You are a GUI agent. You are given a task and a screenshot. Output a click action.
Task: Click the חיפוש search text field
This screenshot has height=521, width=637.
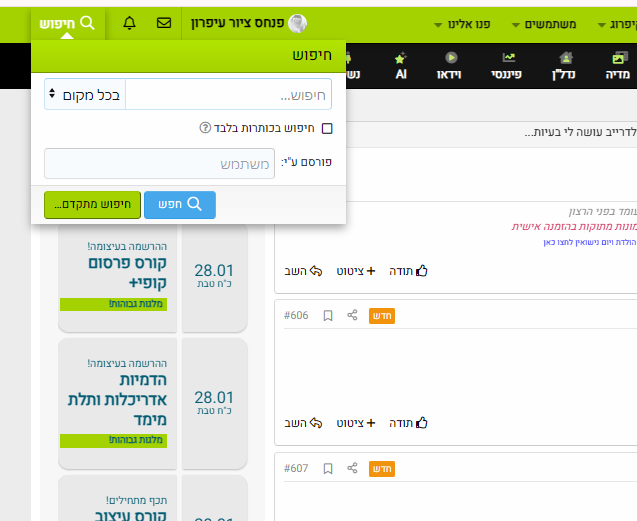229,94
